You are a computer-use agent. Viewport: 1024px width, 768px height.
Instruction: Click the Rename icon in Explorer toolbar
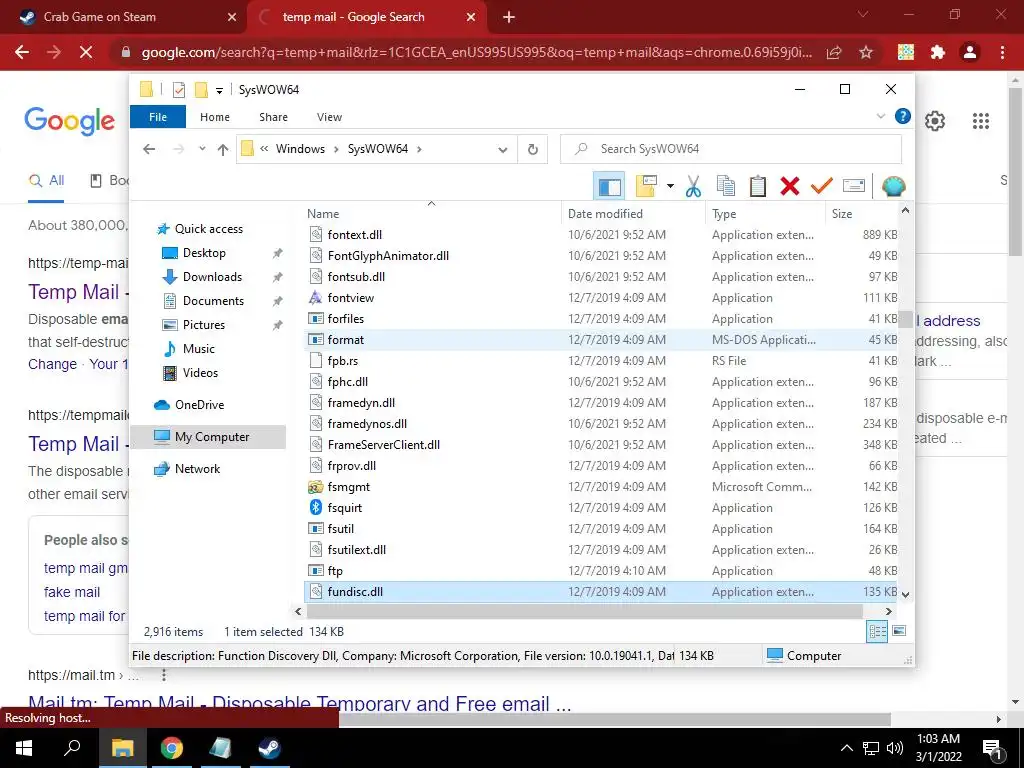[x=854, y=186]
